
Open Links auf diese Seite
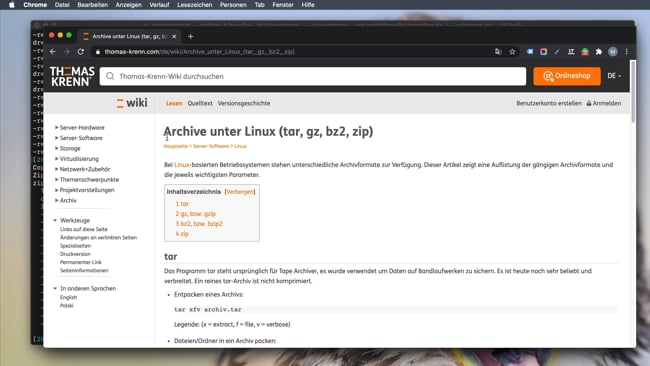[83, 229]
